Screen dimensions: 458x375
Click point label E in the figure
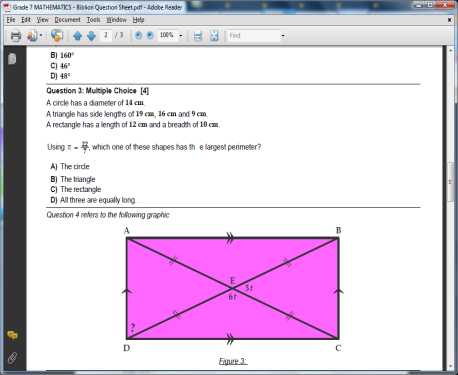[x=233, y=281]
